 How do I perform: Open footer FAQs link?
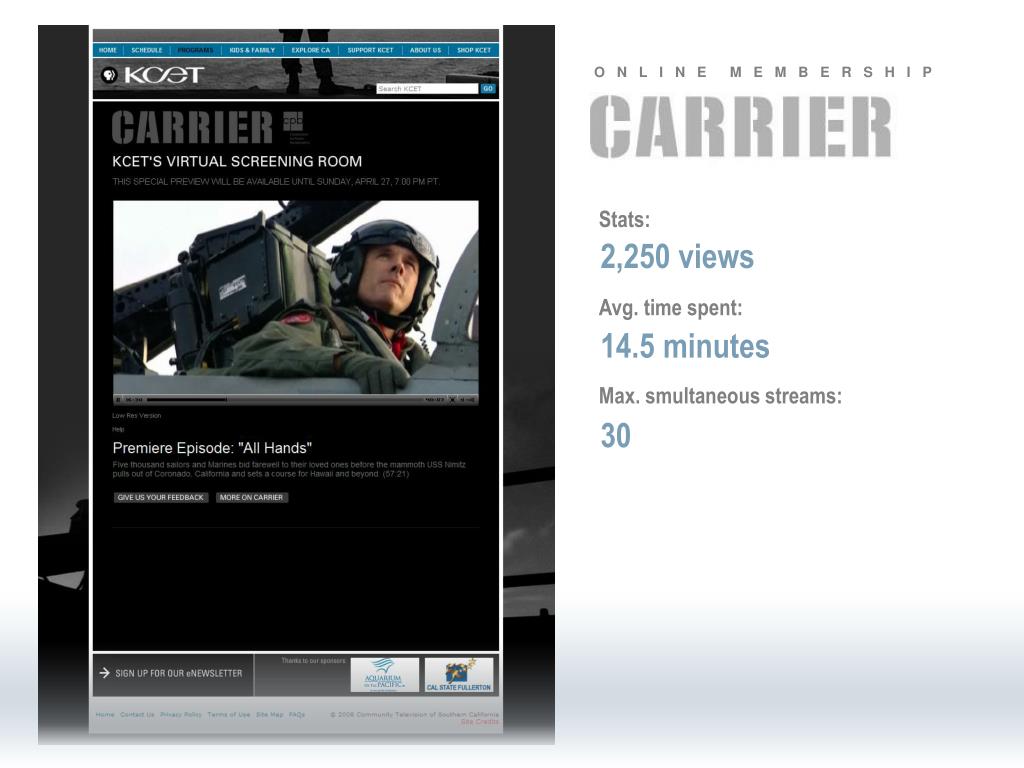click(297, 714)
